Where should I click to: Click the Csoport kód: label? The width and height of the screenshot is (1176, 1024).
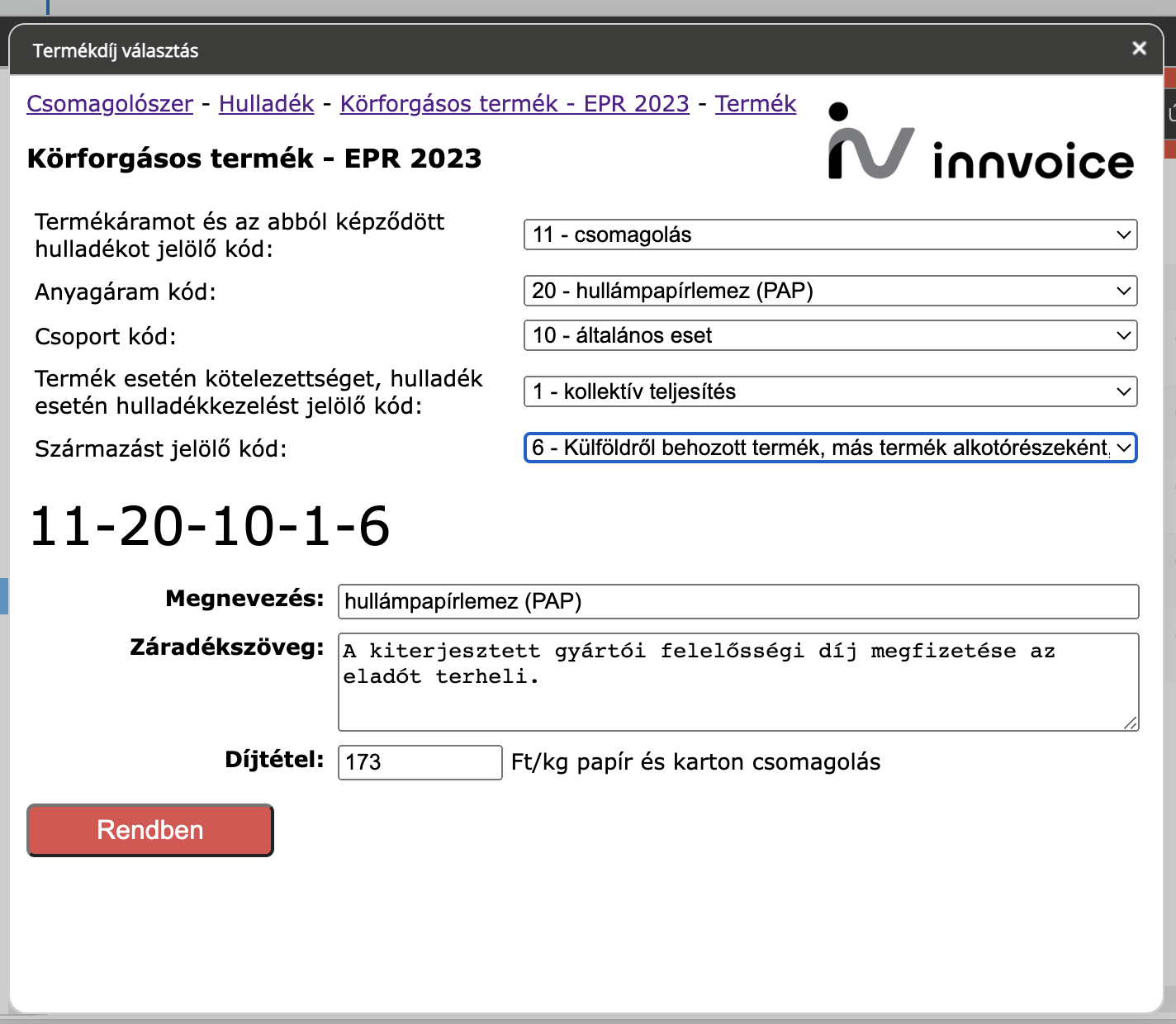(x=106, y=337)
